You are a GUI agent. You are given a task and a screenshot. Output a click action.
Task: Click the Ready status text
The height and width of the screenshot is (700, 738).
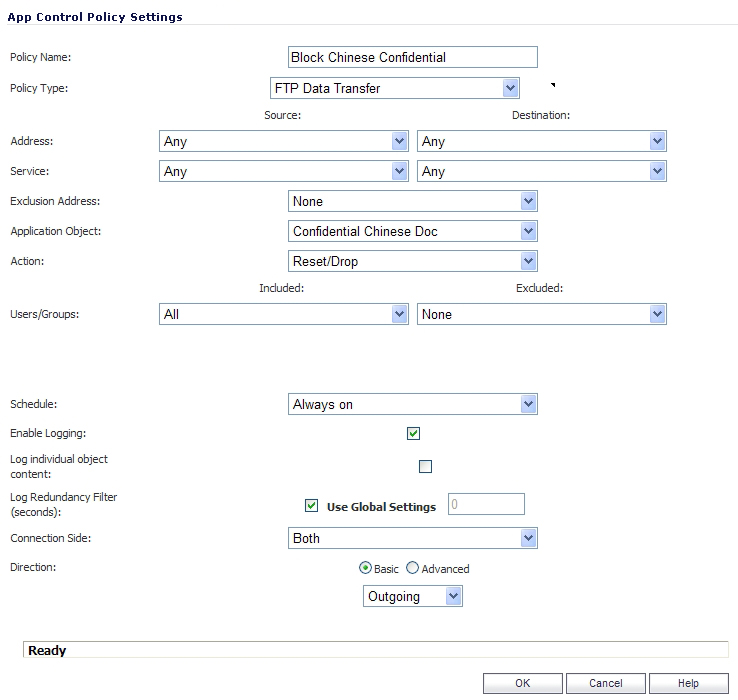click(47, 651)
